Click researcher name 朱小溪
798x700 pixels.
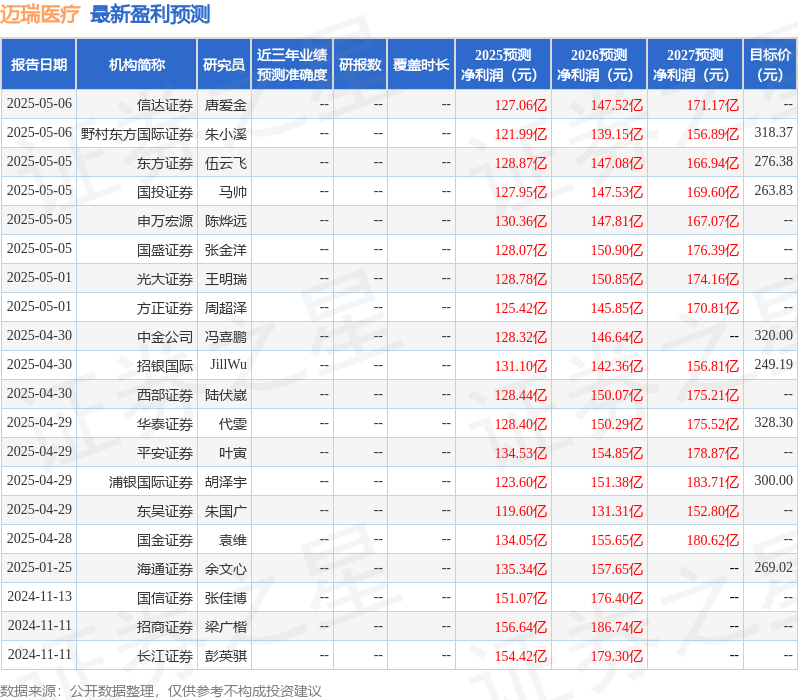coord(226,134)
